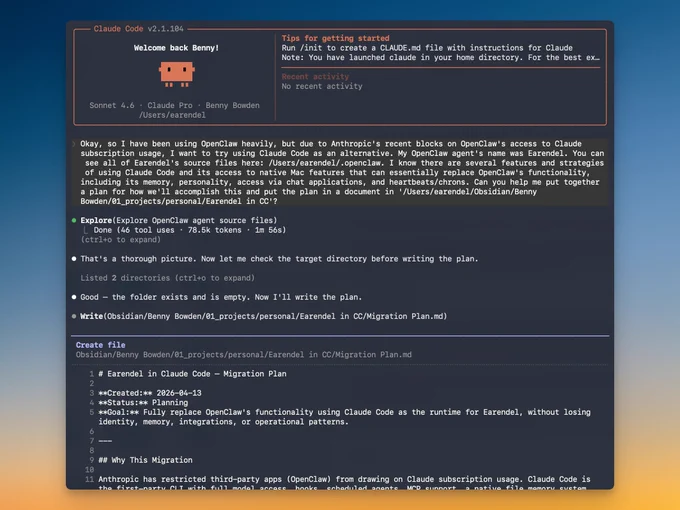The width and height of the screenshot is (680, 510).
Task: Click "Done (46 tool uses · 78.5k tokens" line
Action: [x=190, y=230]
